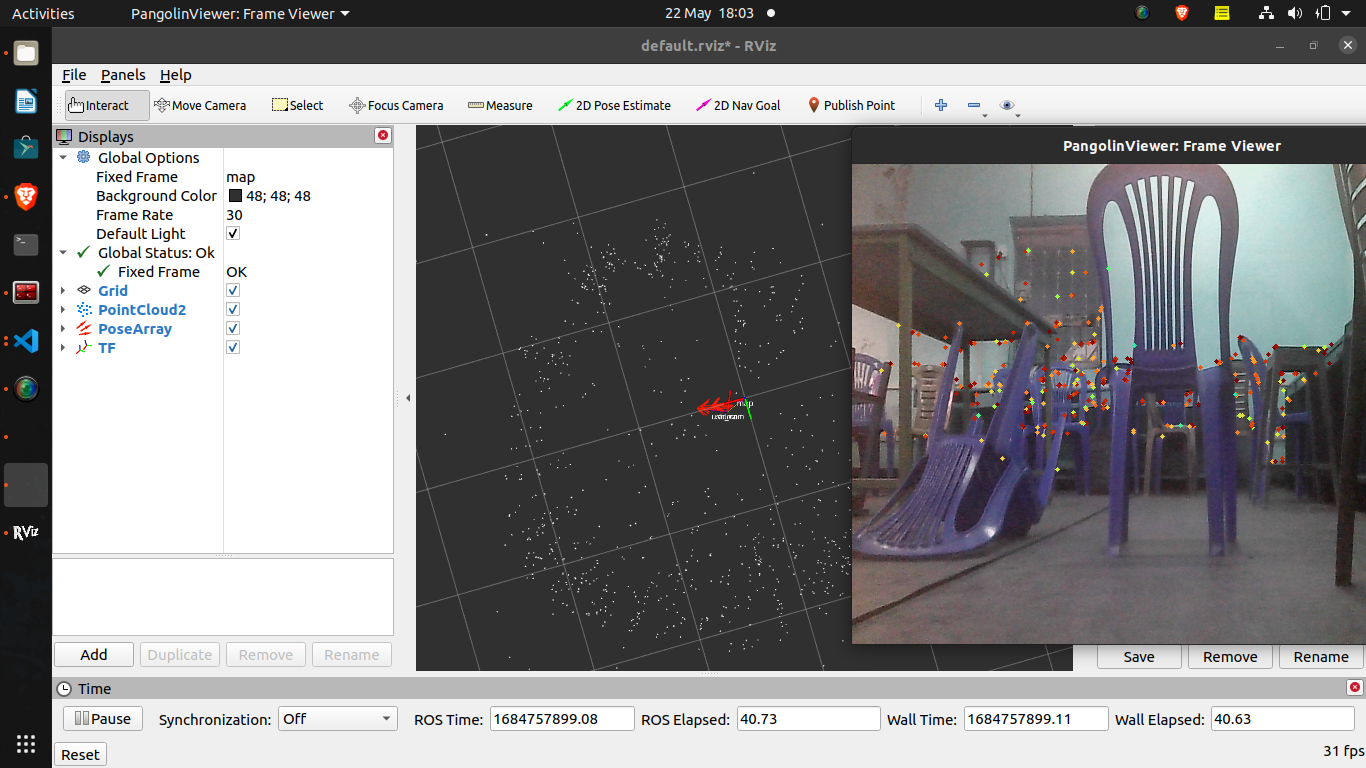Screen dimensions: 1366x768
Task: Disable the PointCloud2 display
Action: (232, 309)
